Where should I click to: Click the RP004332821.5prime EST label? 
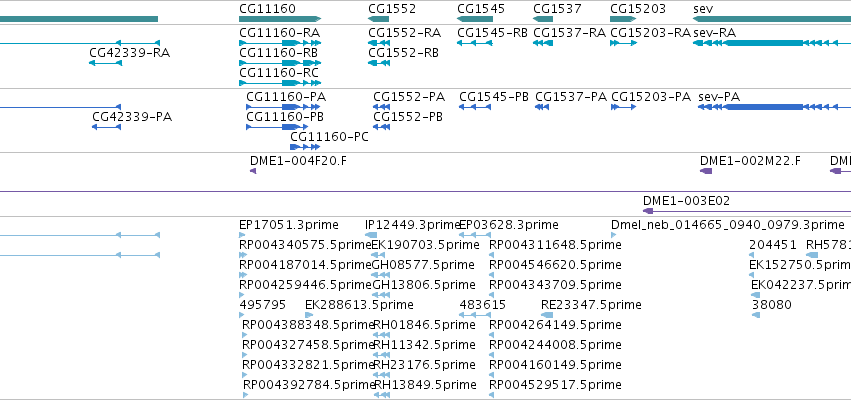(308, 365)
